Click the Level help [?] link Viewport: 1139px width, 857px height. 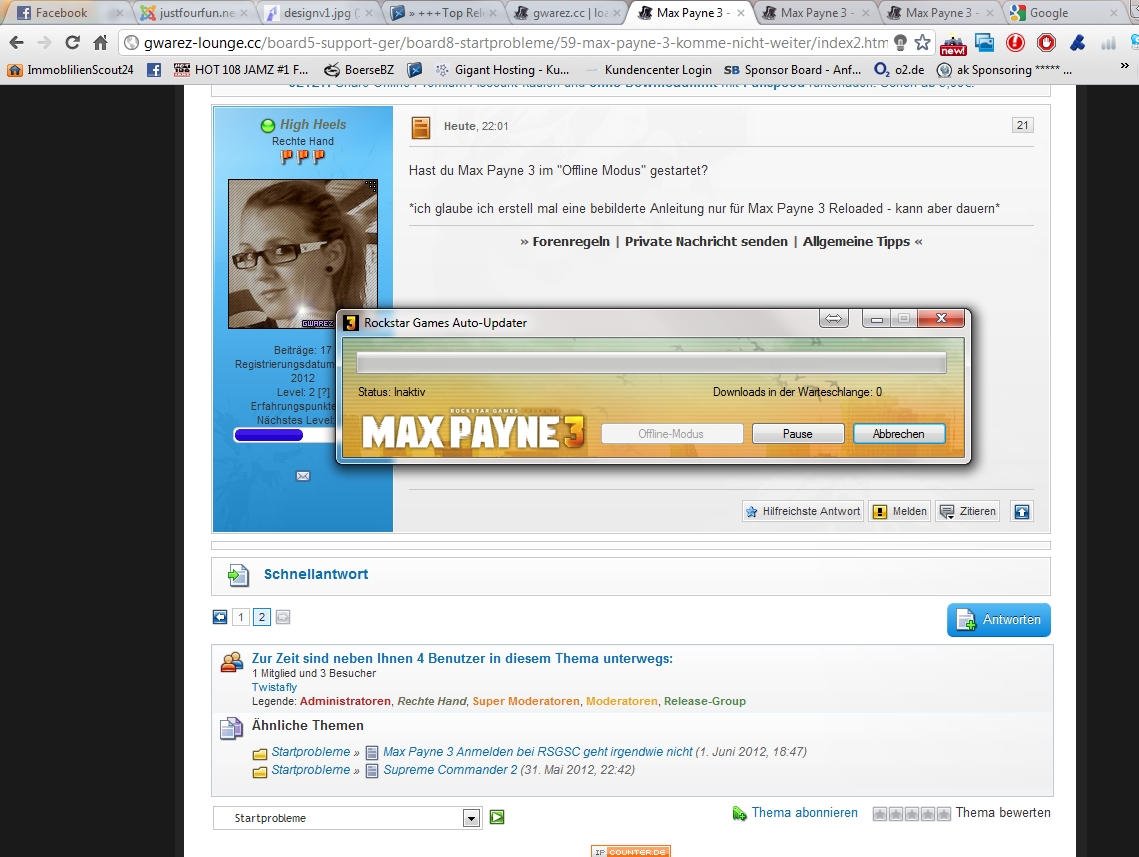point(324,392)
